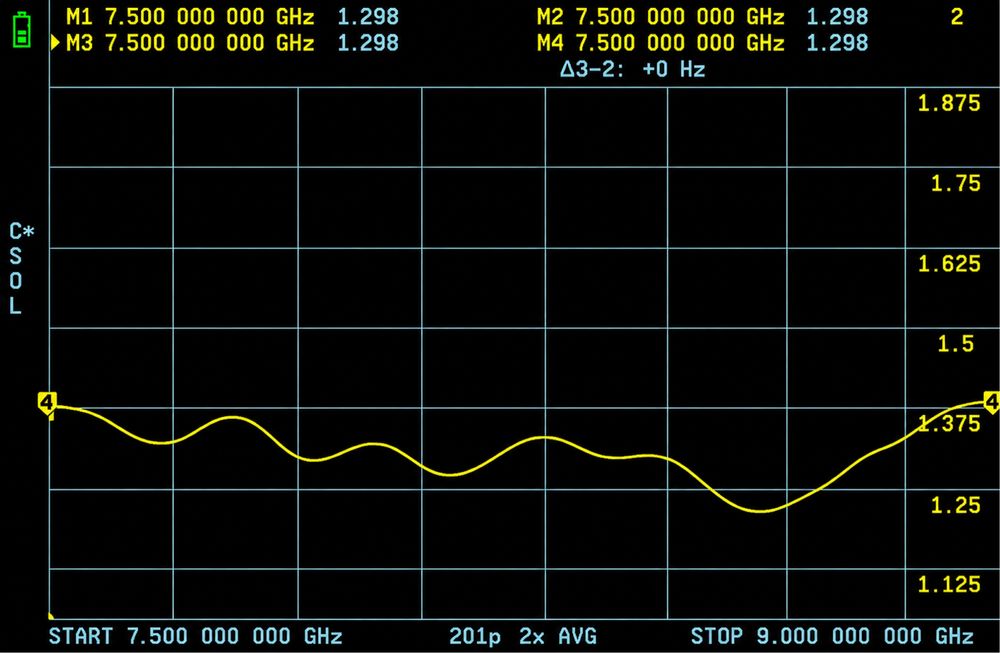The width and height of the screenshot is (1000, 653).
Task: Tap the STOP 9.000 000 000 GHz field
Action: tap(832, 636)
